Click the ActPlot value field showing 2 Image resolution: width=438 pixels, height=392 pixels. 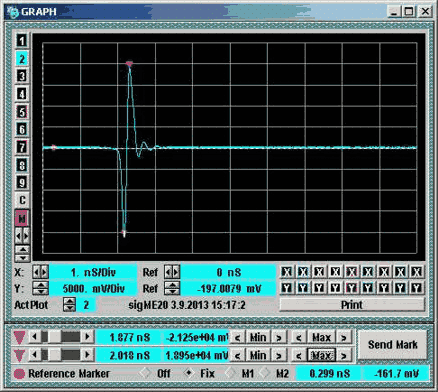pyautogui.click(x=86, y=305)
